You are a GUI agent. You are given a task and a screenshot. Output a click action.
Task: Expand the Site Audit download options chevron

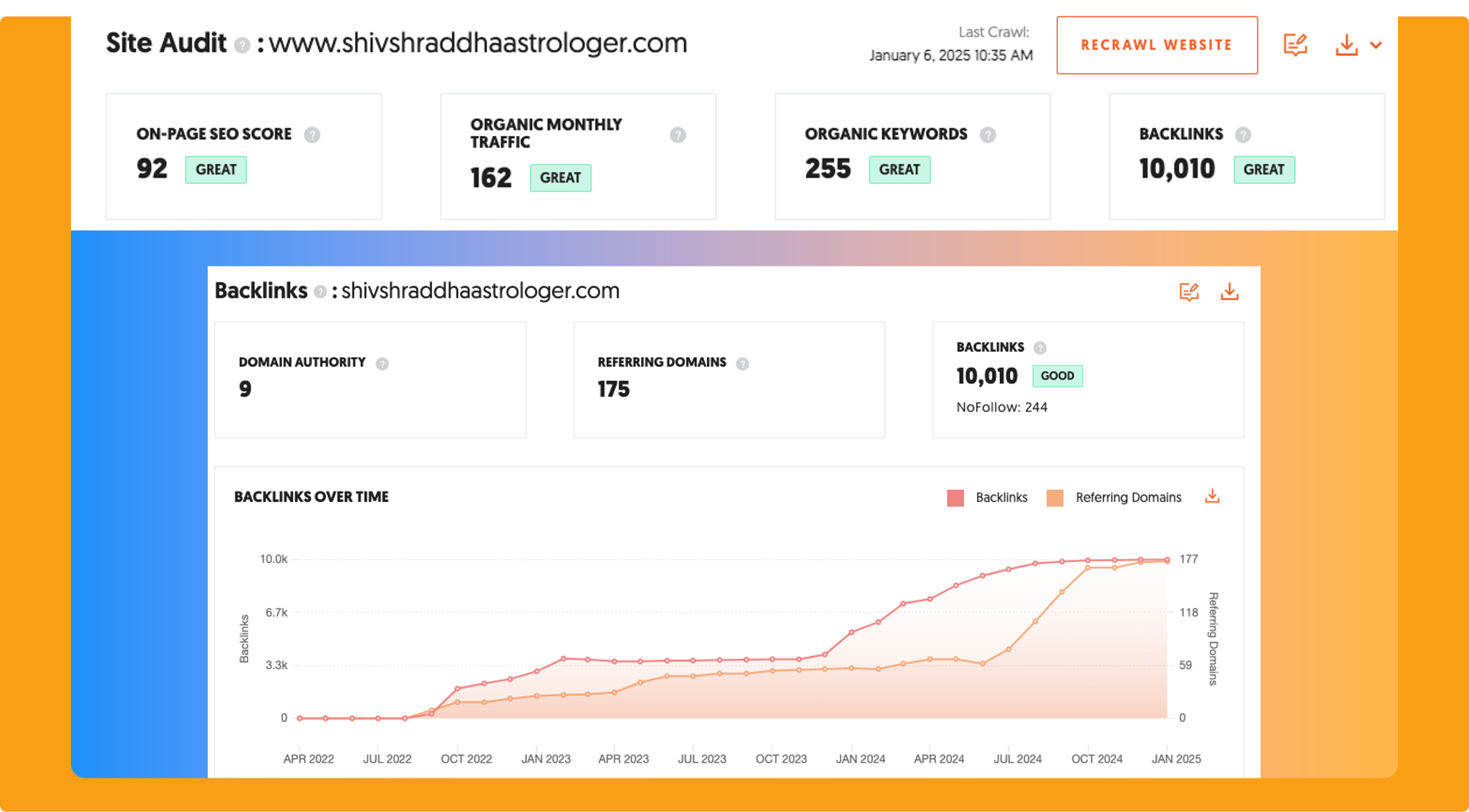click(1376, 45)
